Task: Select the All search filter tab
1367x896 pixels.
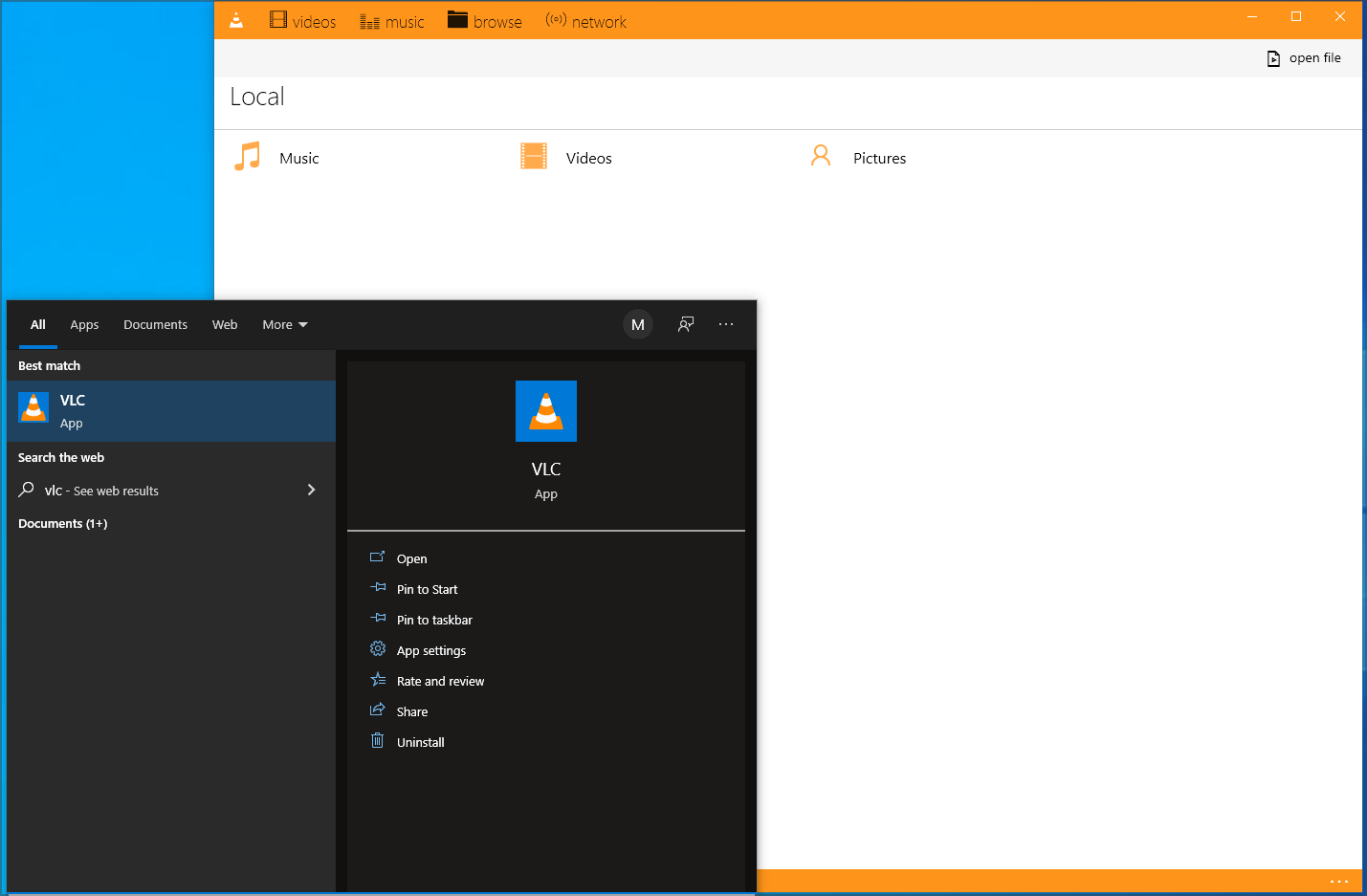Action: tap(38, 325)
